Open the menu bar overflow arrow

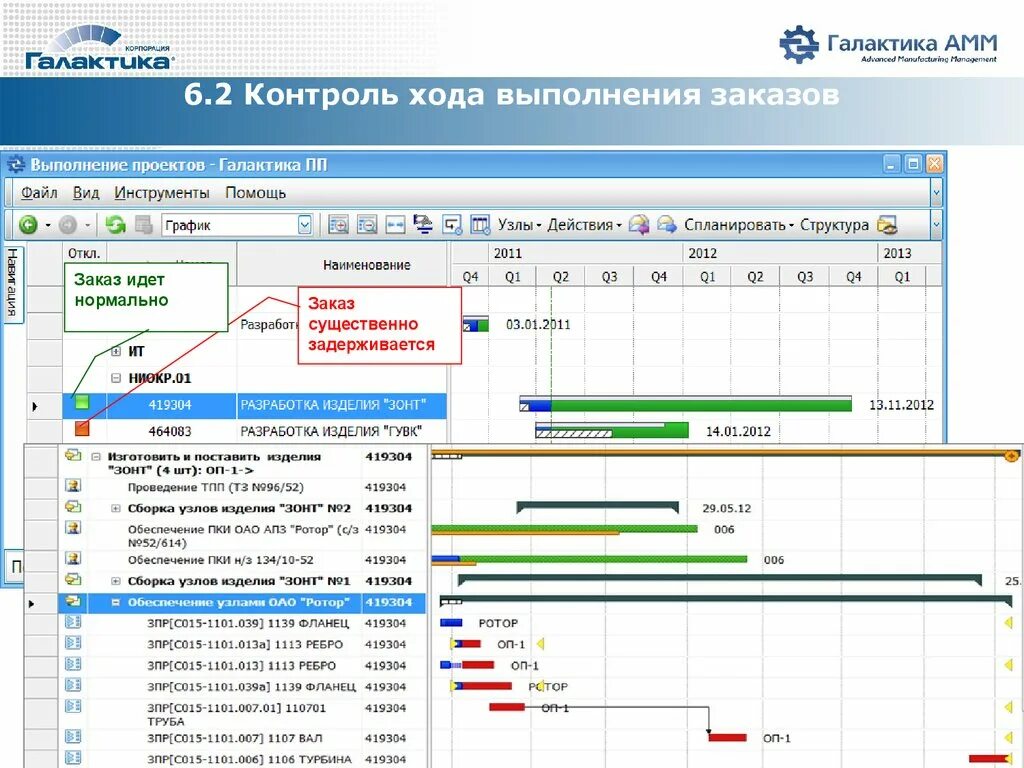936,193
